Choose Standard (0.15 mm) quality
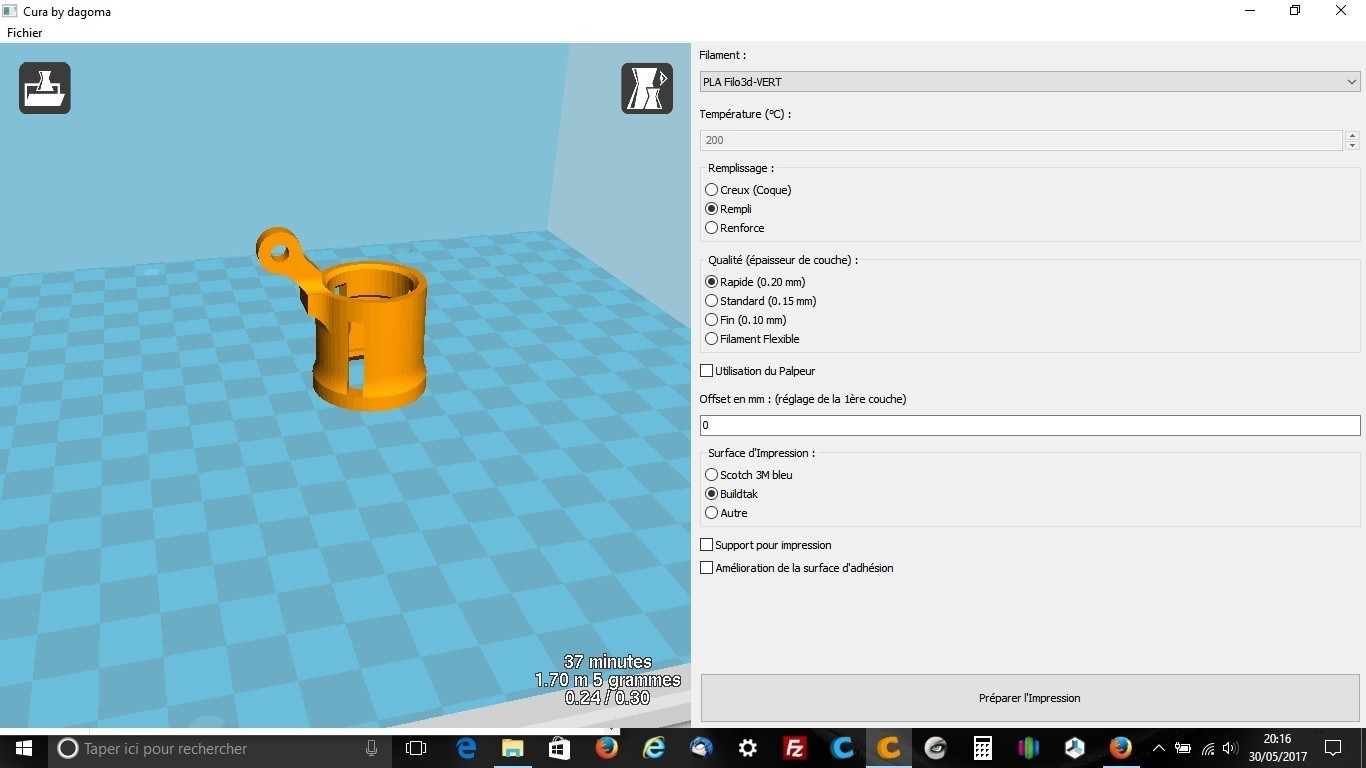Image resolution: width=1366 pixels, height=768 pixels. (760, 301)
